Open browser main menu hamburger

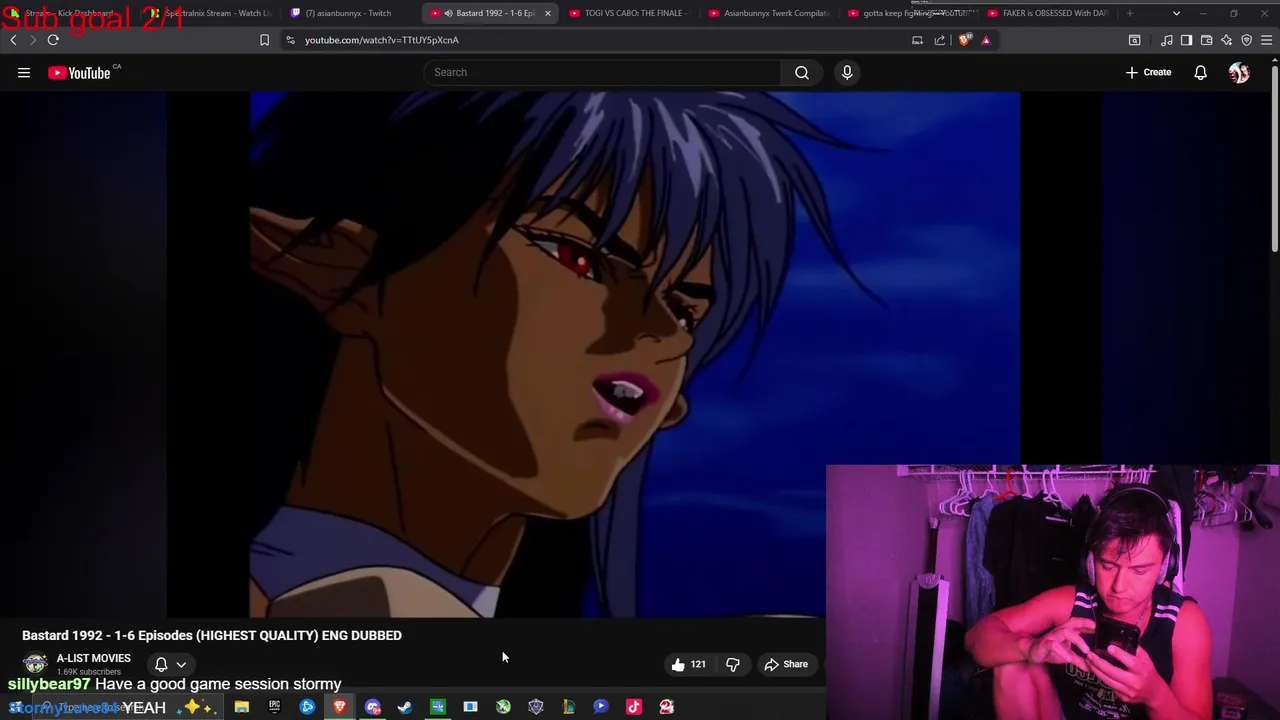(1266, 40)
